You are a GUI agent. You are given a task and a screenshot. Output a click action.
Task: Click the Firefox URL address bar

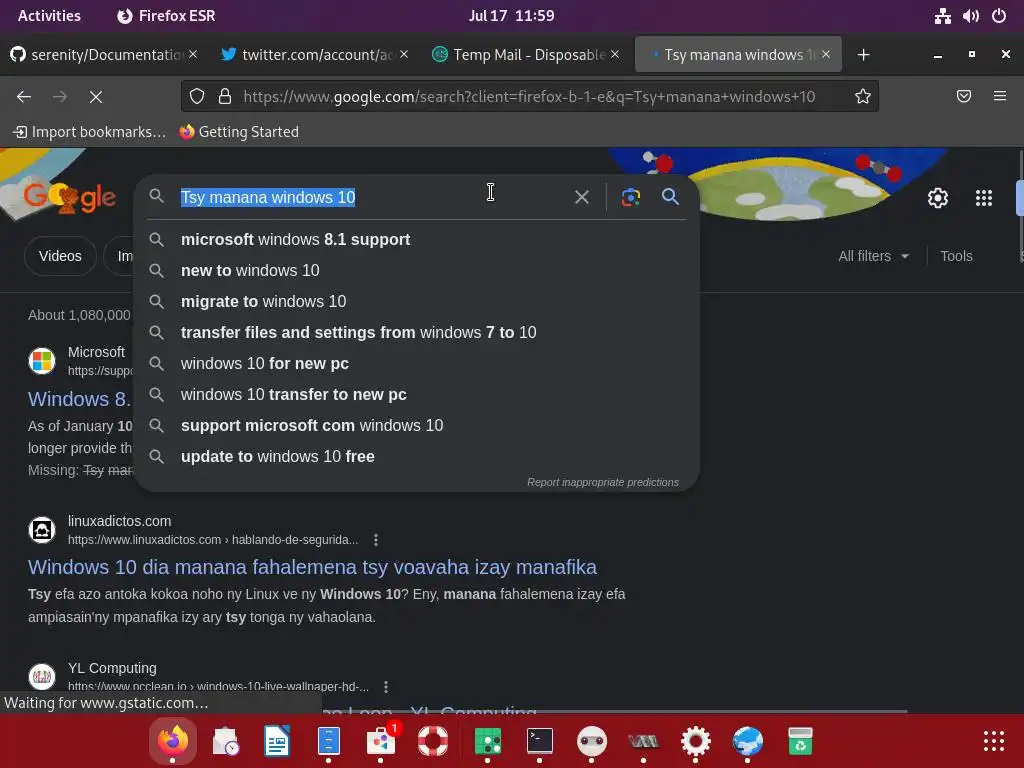pyautogui.click(x=529, y=97)
